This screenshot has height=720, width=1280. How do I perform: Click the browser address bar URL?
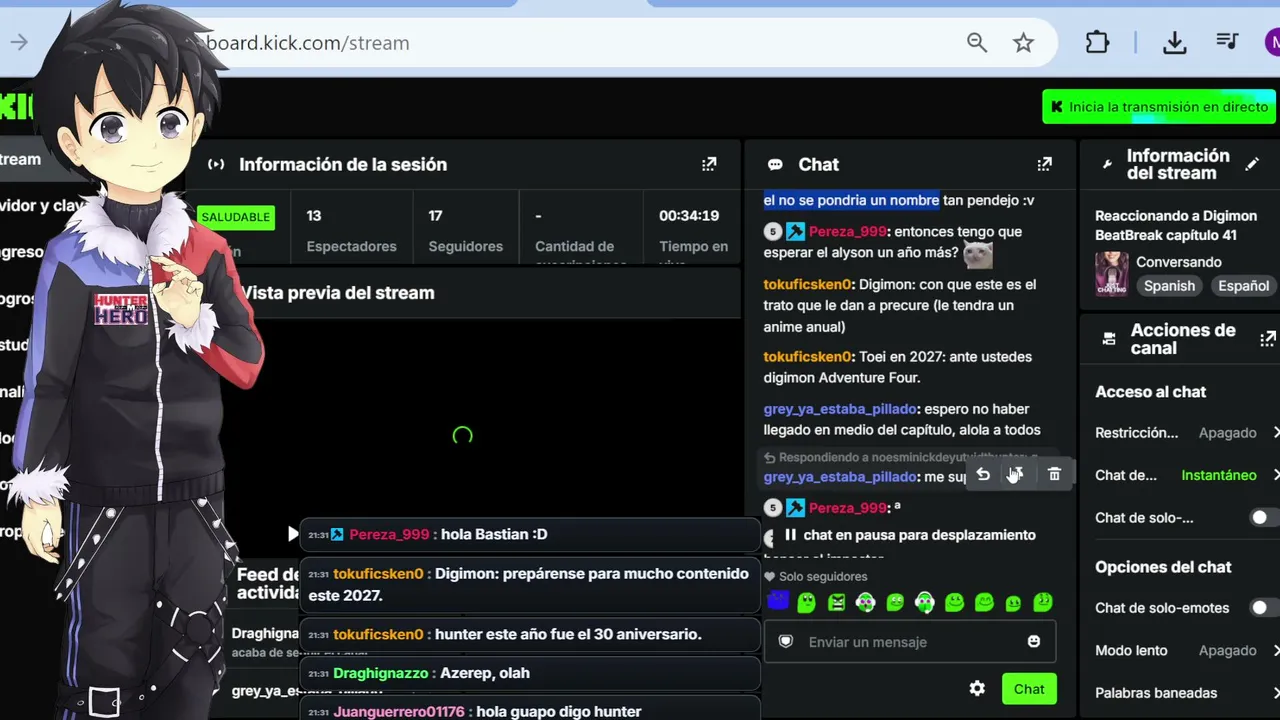(308, 43)
